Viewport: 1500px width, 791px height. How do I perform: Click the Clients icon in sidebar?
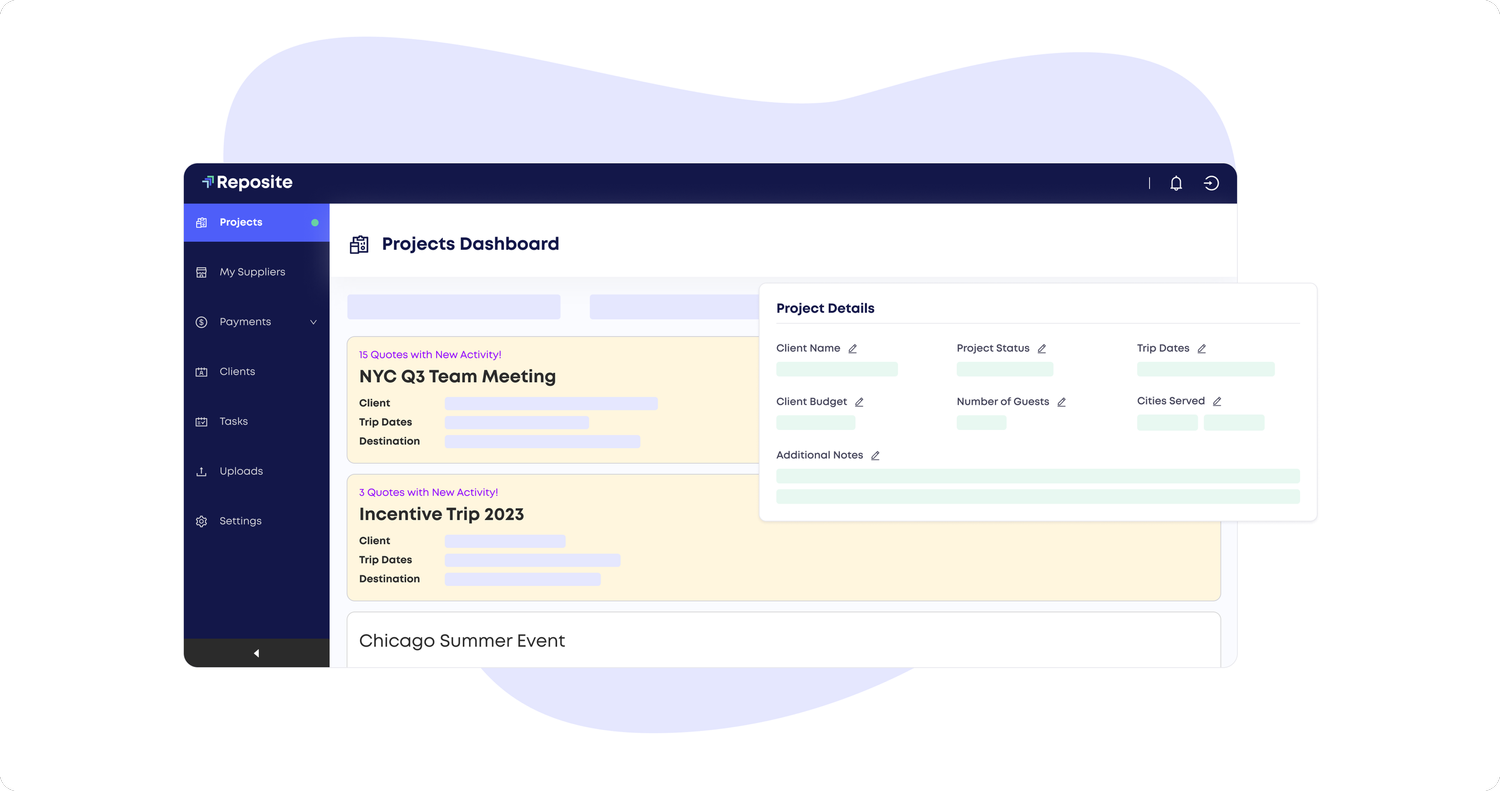(203, 371)
